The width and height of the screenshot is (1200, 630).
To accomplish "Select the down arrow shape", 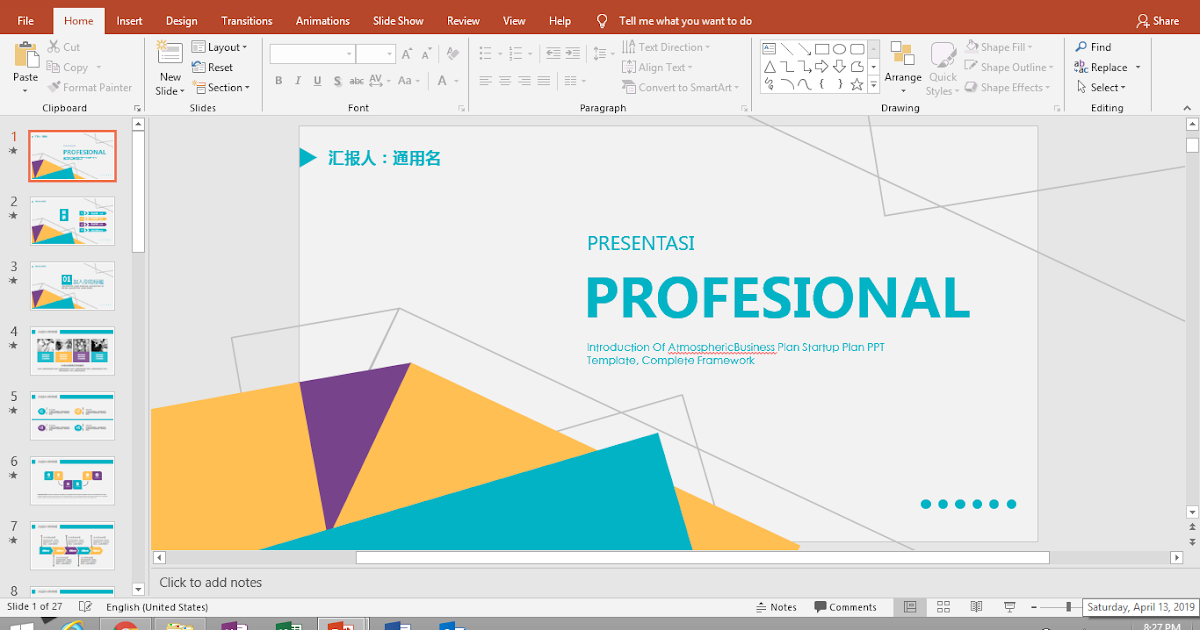I will click(839, 67).
